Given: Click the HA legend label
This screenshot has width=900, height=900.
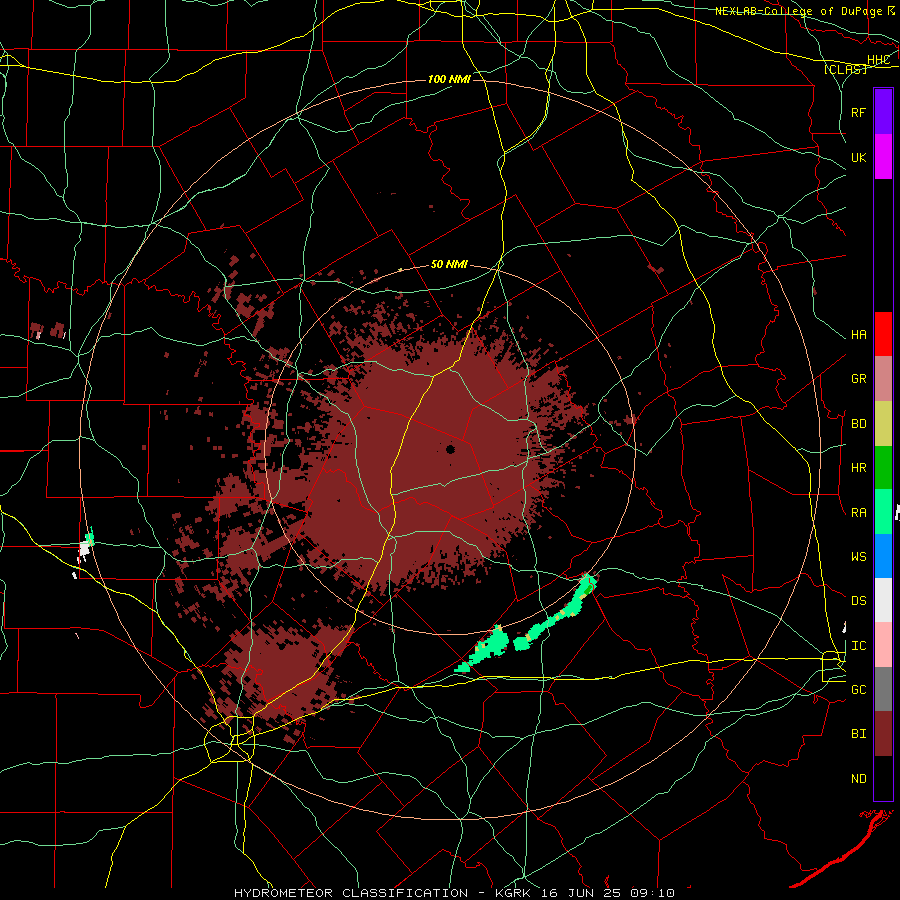Looking at the screenshot, I should [x=858, y=335].
